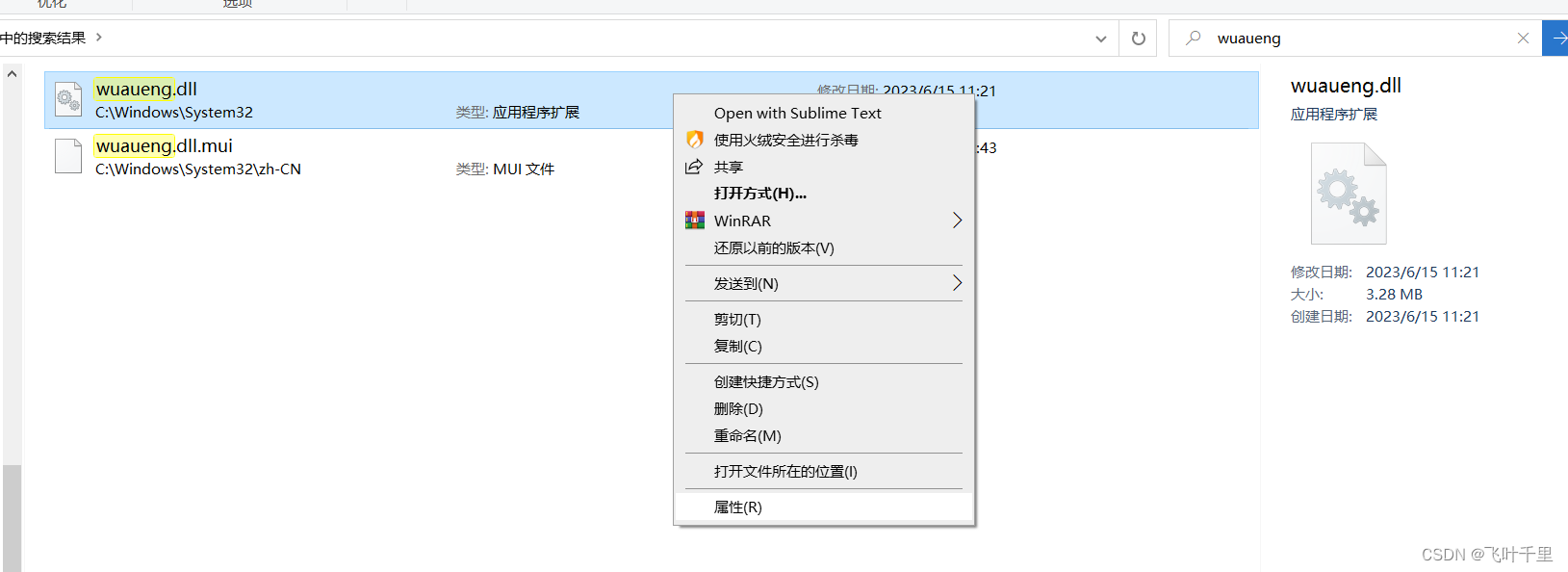Click the breadcrumb chevron after 搜索结果
Screen dimensions: 1568x572
[x=99, y=38]
